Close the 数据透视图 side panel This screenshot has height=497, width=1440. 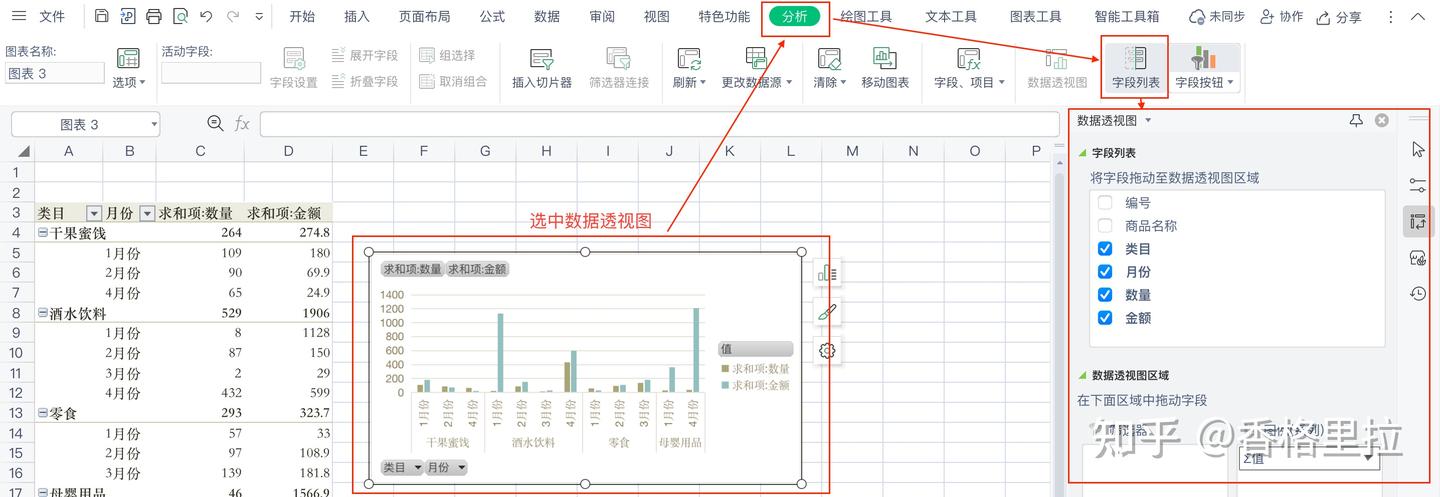[x=1382, y=120]
